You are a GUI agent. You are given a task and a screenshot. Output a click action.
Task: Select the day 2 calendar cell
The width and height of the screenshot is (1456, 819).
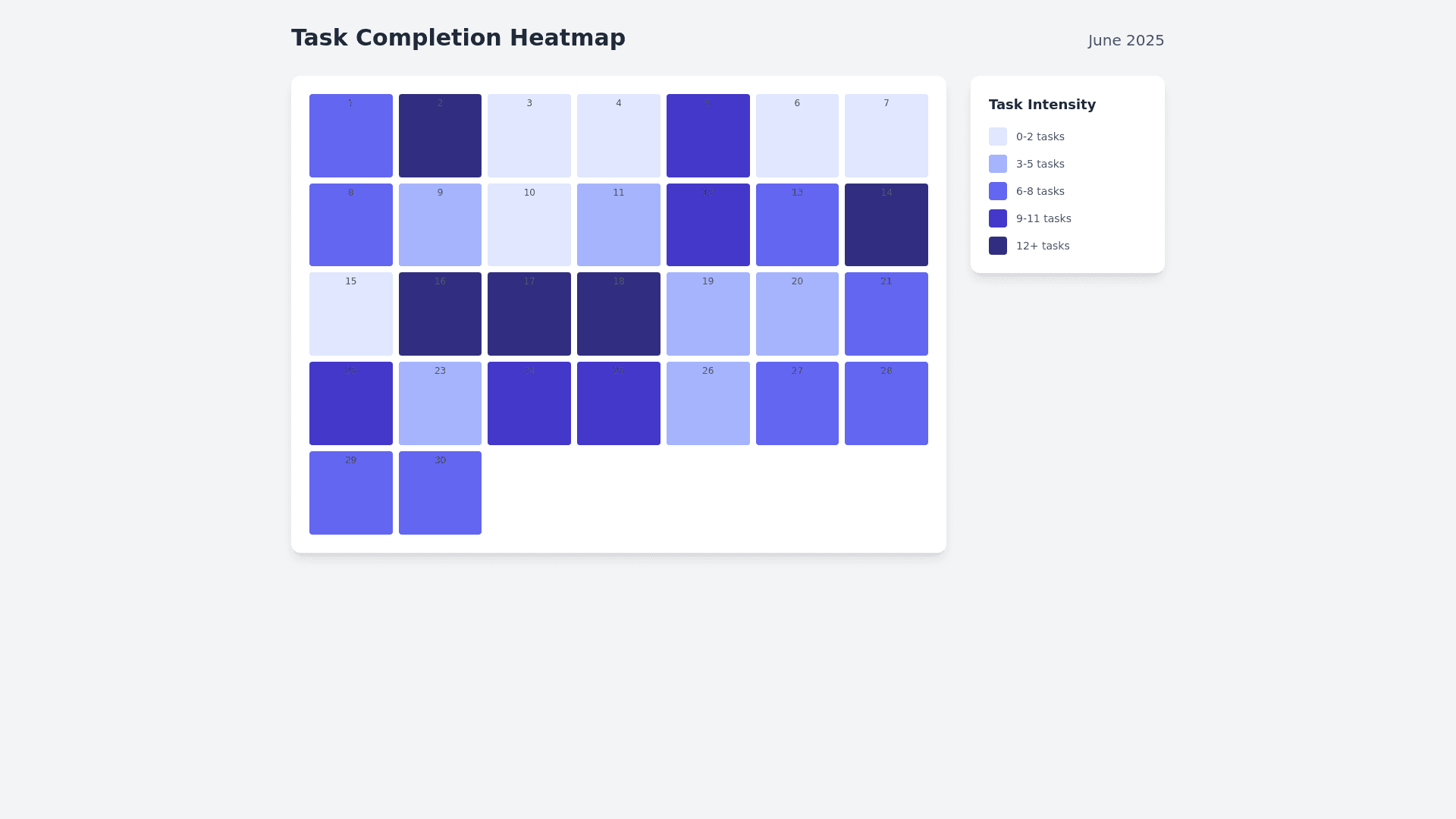coord(440,136)
